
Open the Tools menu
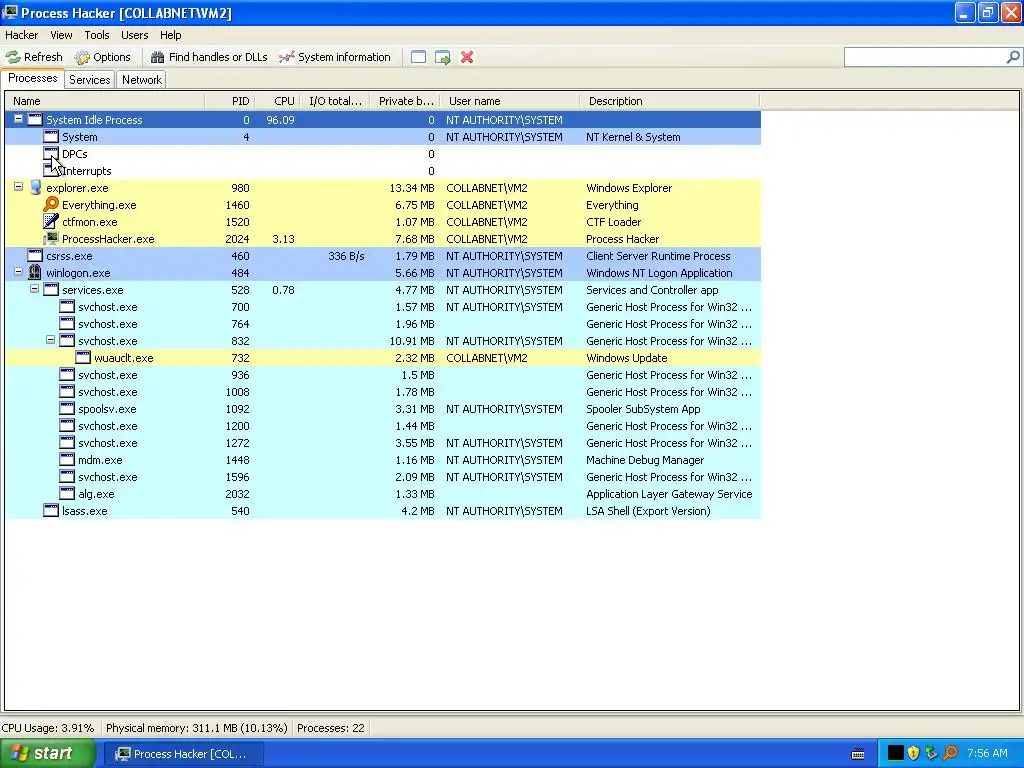click(97, 35)
